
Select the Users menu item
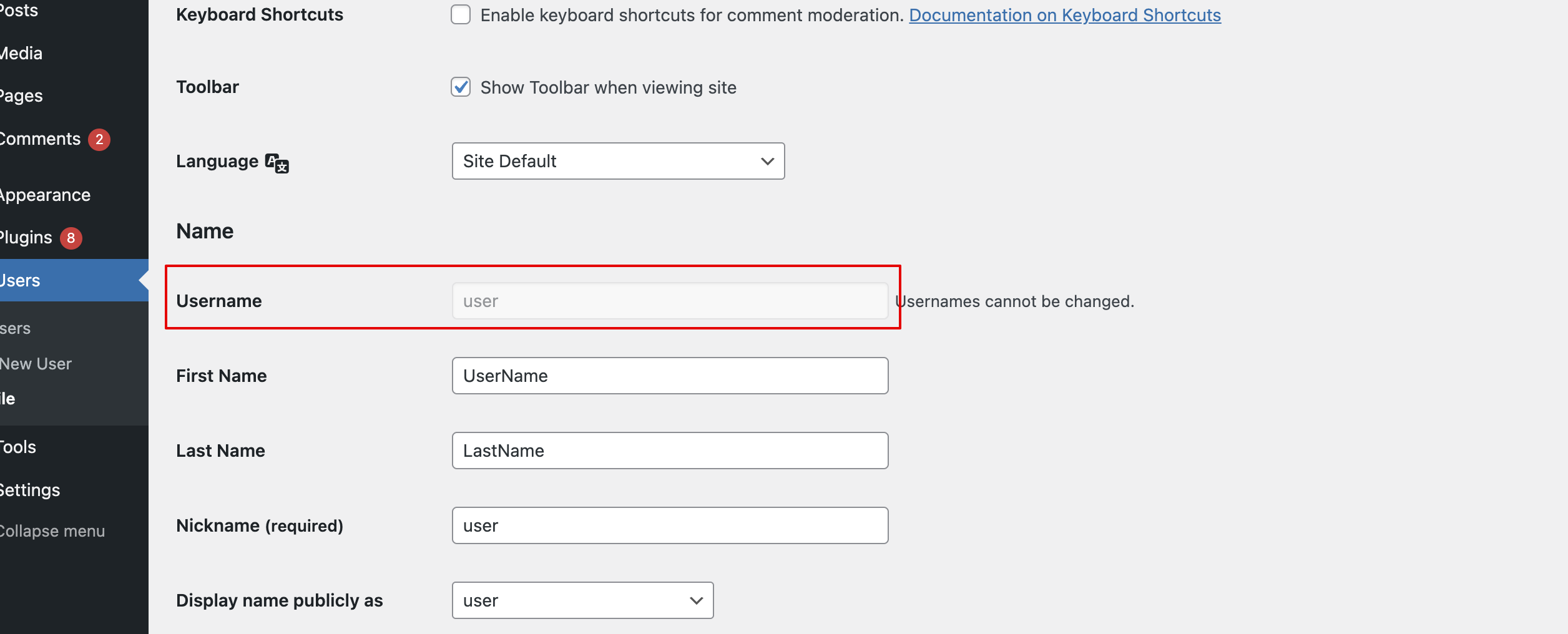pos(21,281)
